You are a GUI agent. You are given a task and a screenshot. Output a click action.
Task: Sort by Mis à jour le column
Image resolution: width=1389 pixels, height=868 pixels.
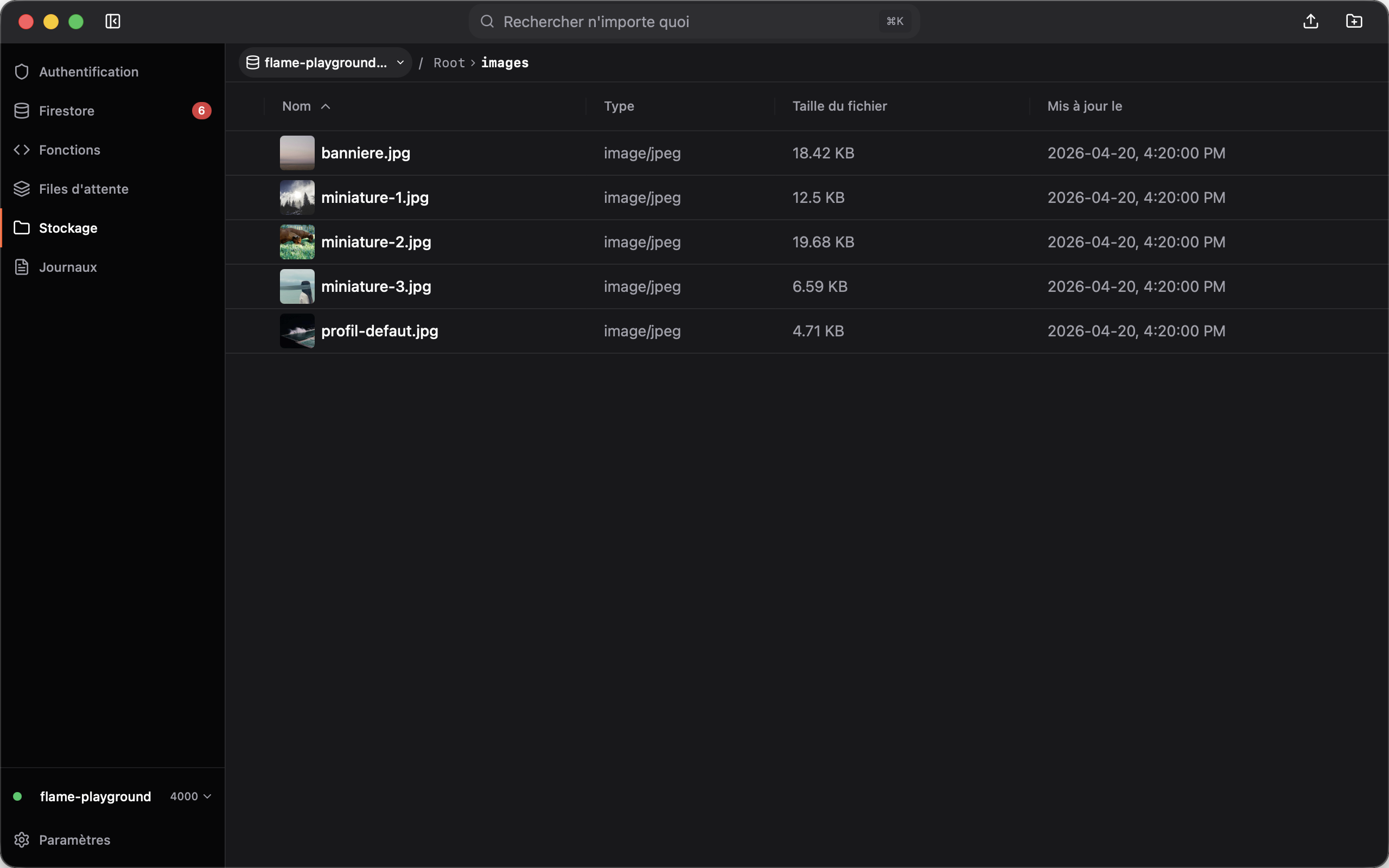1084,106
